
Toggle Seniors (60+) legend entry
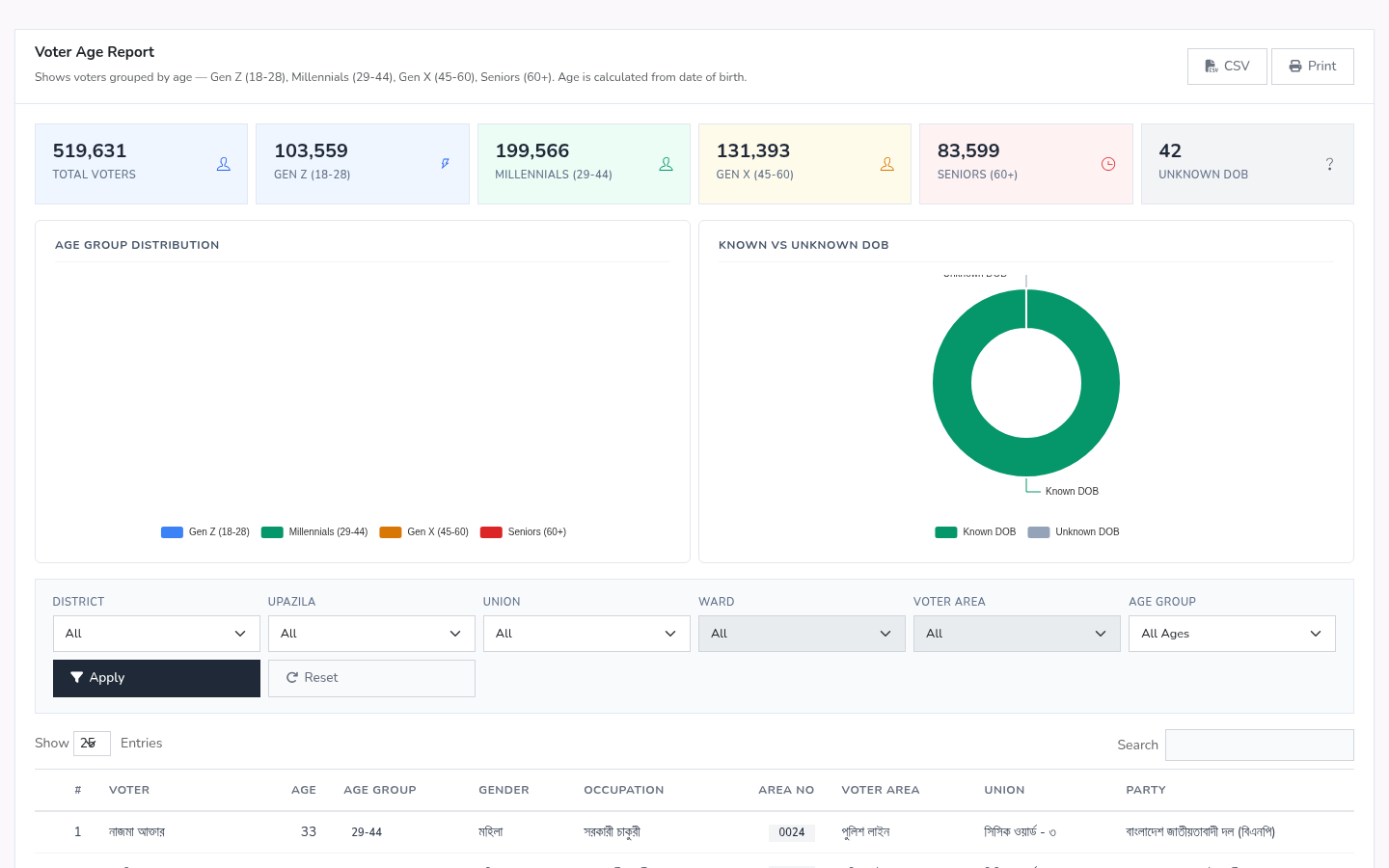[x=524, y=532]
